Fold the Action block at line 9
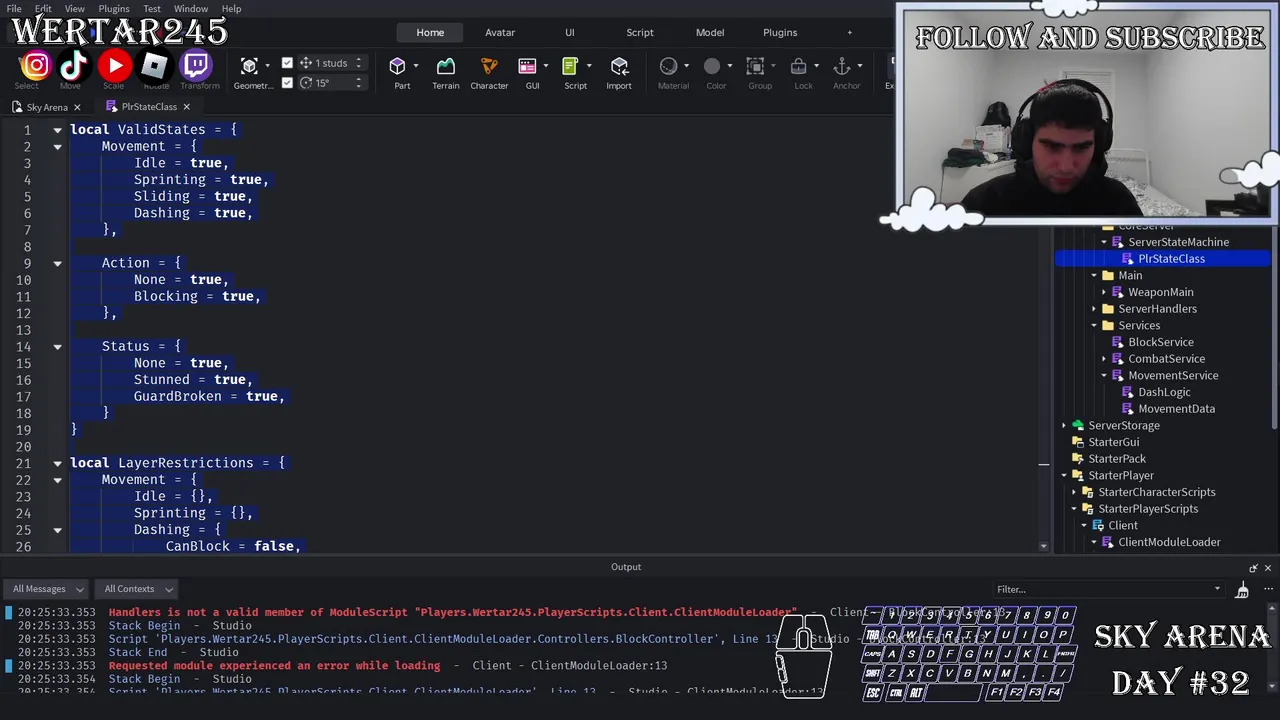The height and width of the screenshot is (720, 1280). click(x=57, y=263)
